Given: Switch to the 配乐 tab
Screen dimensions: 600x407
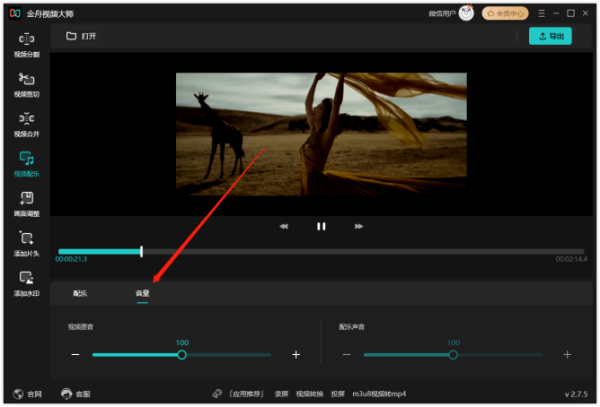Looking at the screenshot, I should click(x=80, y=293).
